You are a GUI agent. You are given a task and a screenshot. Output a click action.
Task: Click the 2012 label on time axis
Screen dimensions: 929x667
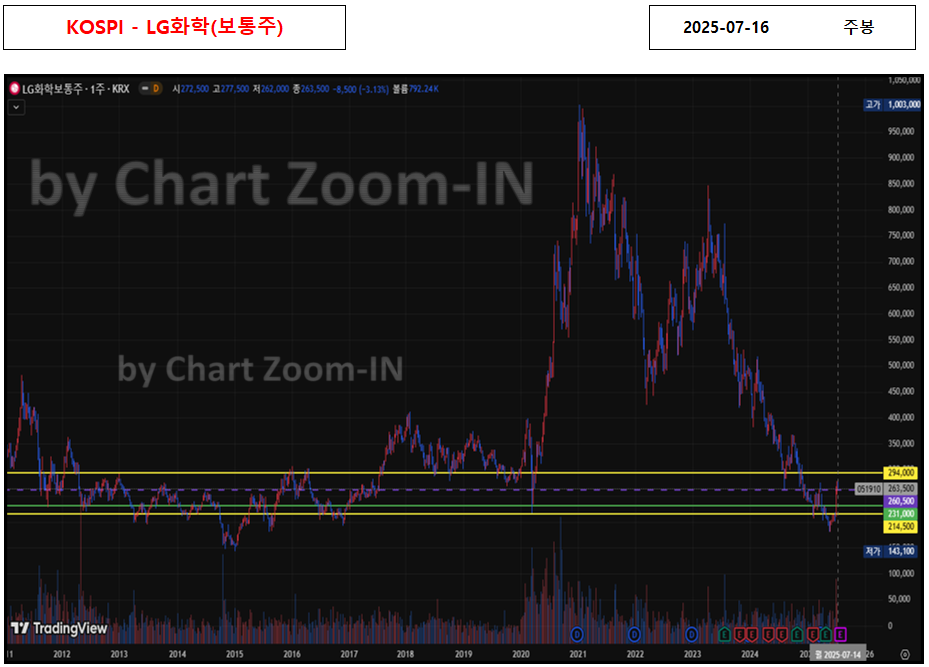point(62,655)
